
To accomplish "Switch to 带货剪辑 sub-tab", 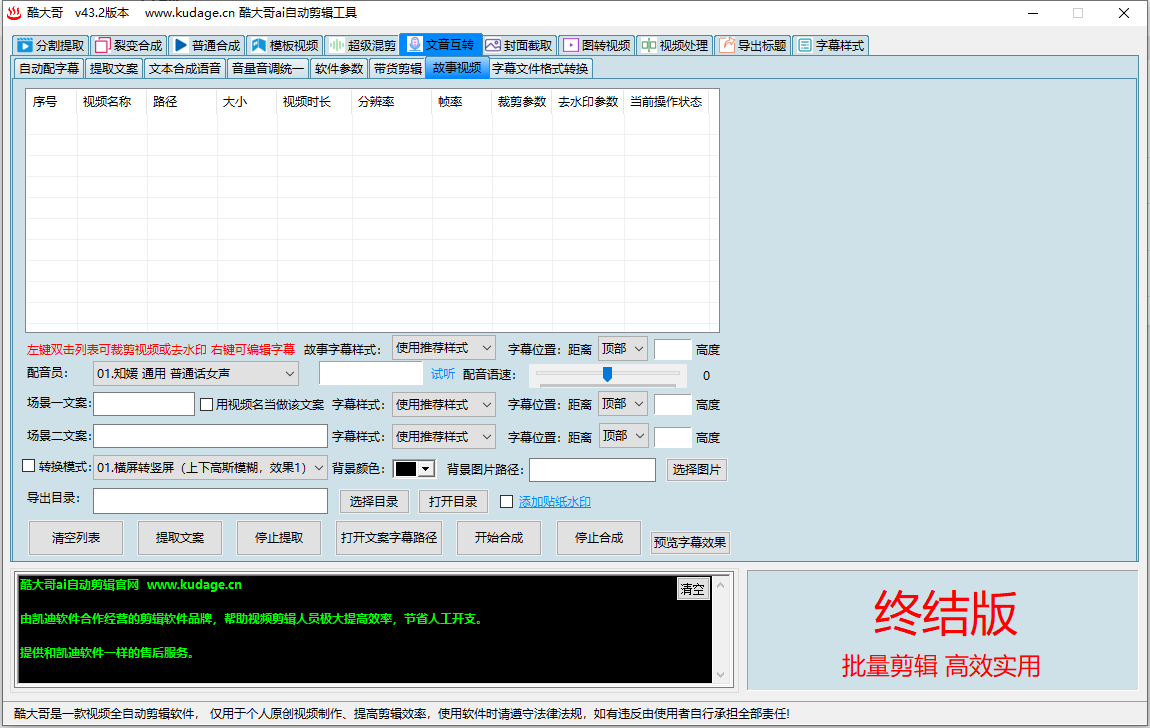I will pyautogui.click(x=398, y=68).
